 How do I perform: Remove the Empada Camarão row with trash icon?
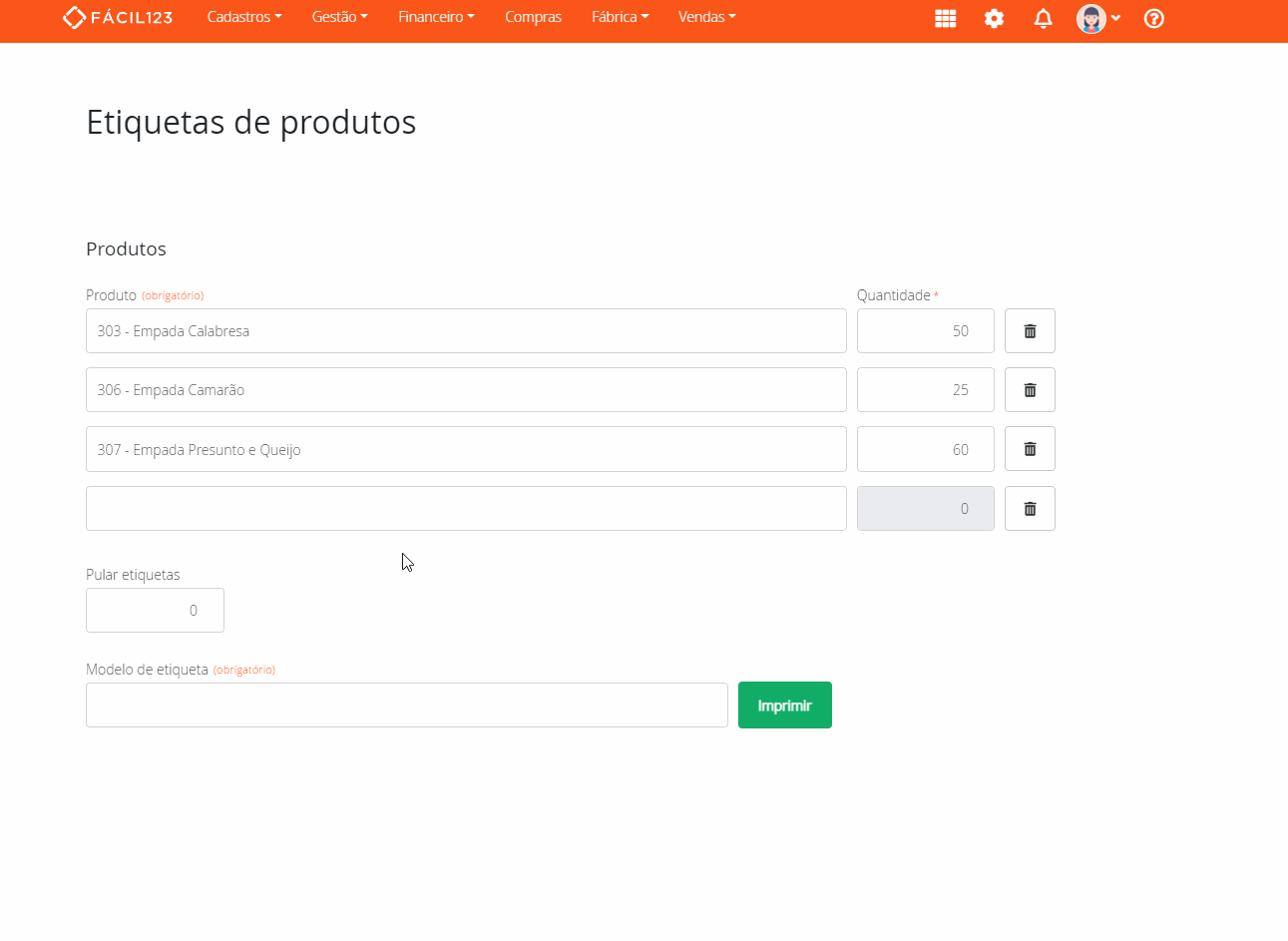click(1030, 389)
